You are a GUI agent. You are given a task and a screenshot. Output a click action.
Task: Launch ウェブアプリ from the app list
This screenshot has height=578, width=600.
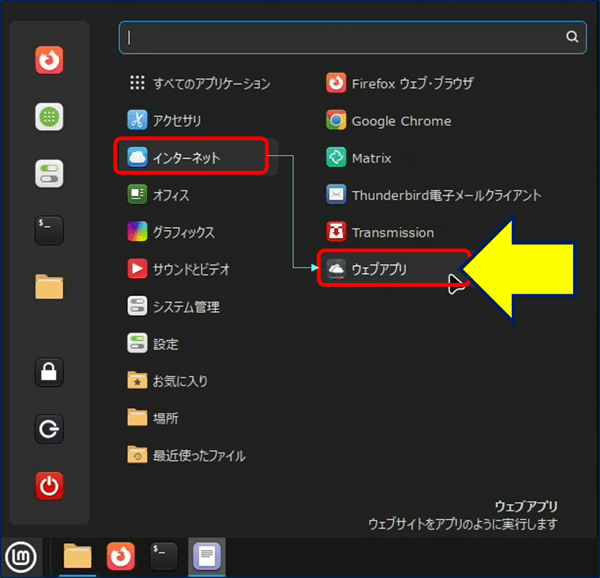click(x=393, y=269)
